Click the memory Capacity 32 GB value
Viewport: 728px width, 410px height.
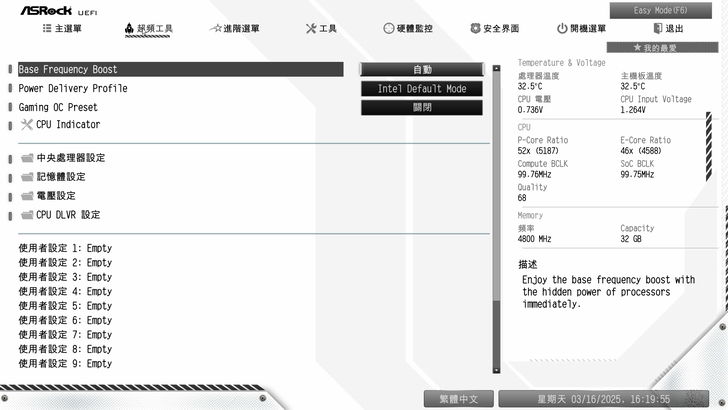point(631,239)
